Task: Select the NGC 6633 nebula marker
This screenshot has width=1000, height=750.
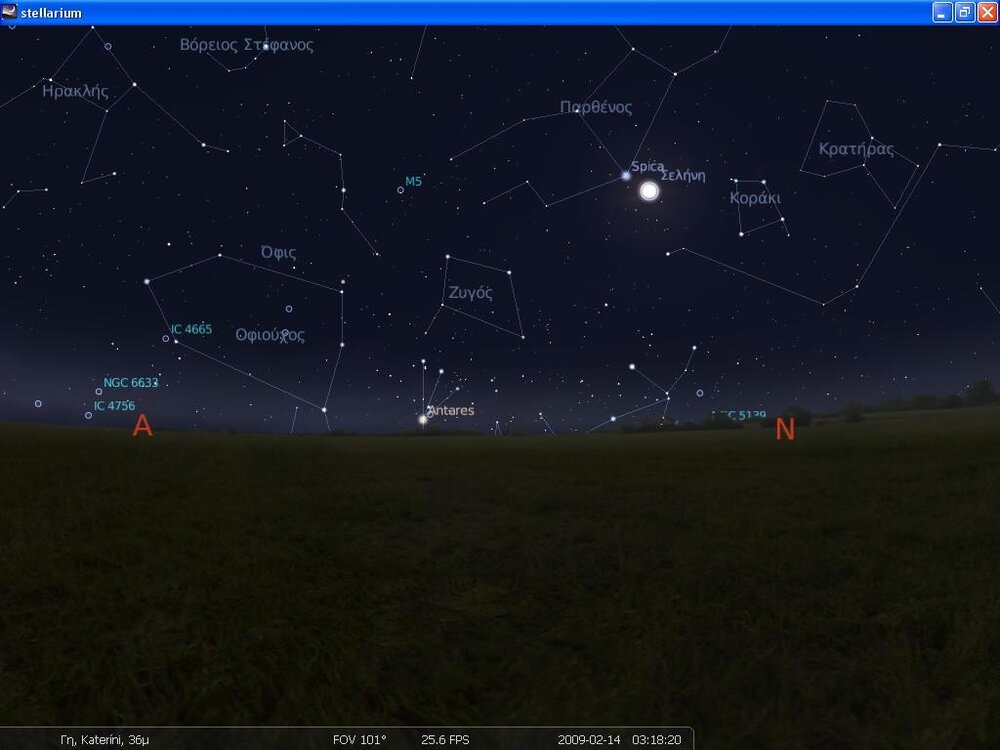Action: (x=99, y=391)
